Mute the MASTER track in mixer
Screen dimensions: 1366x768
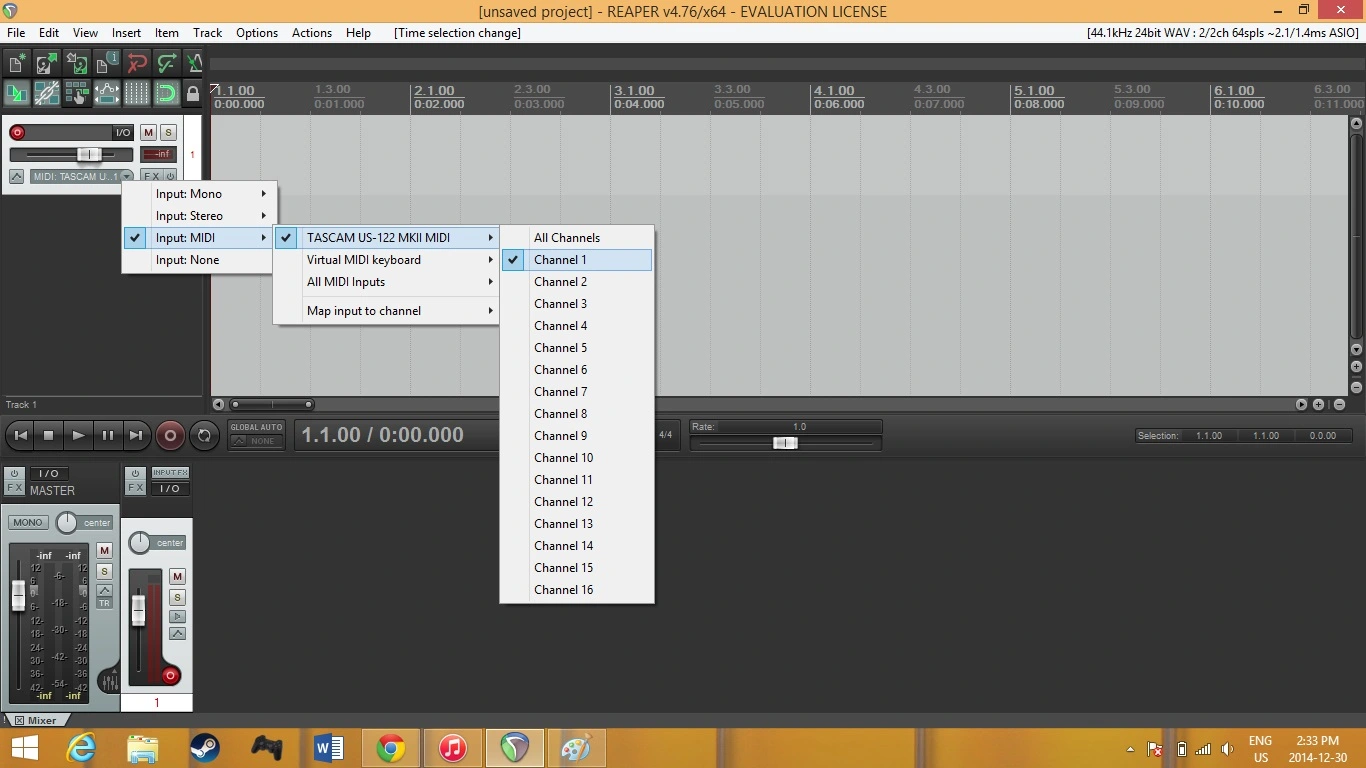[x=104, y=551]
